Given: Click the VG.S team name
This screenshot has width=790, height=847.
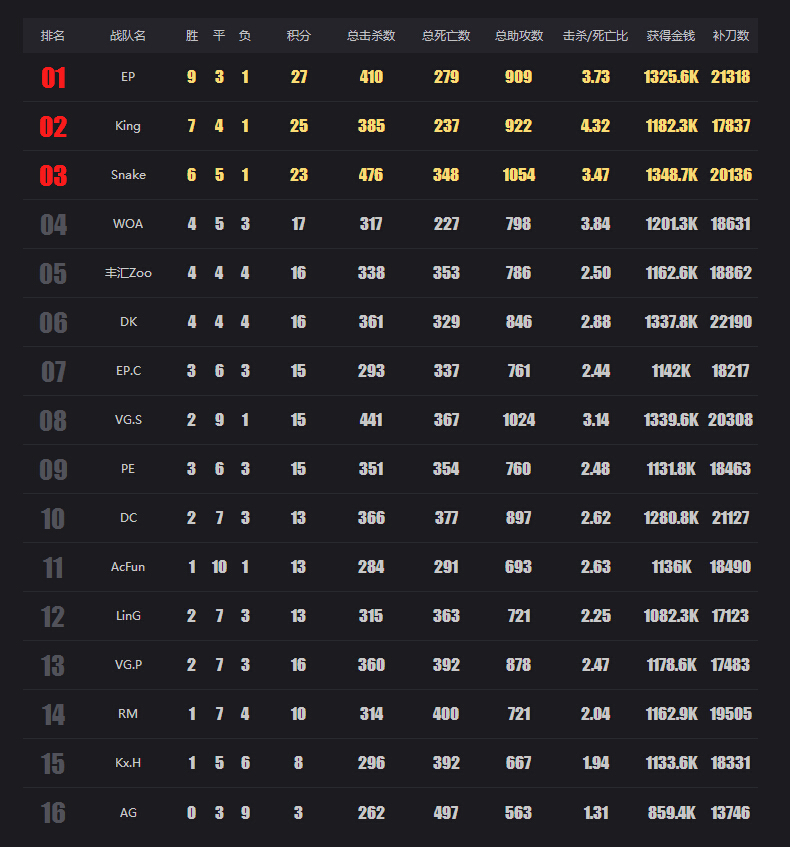Looking at the screenshot, I should click(128, 420).
